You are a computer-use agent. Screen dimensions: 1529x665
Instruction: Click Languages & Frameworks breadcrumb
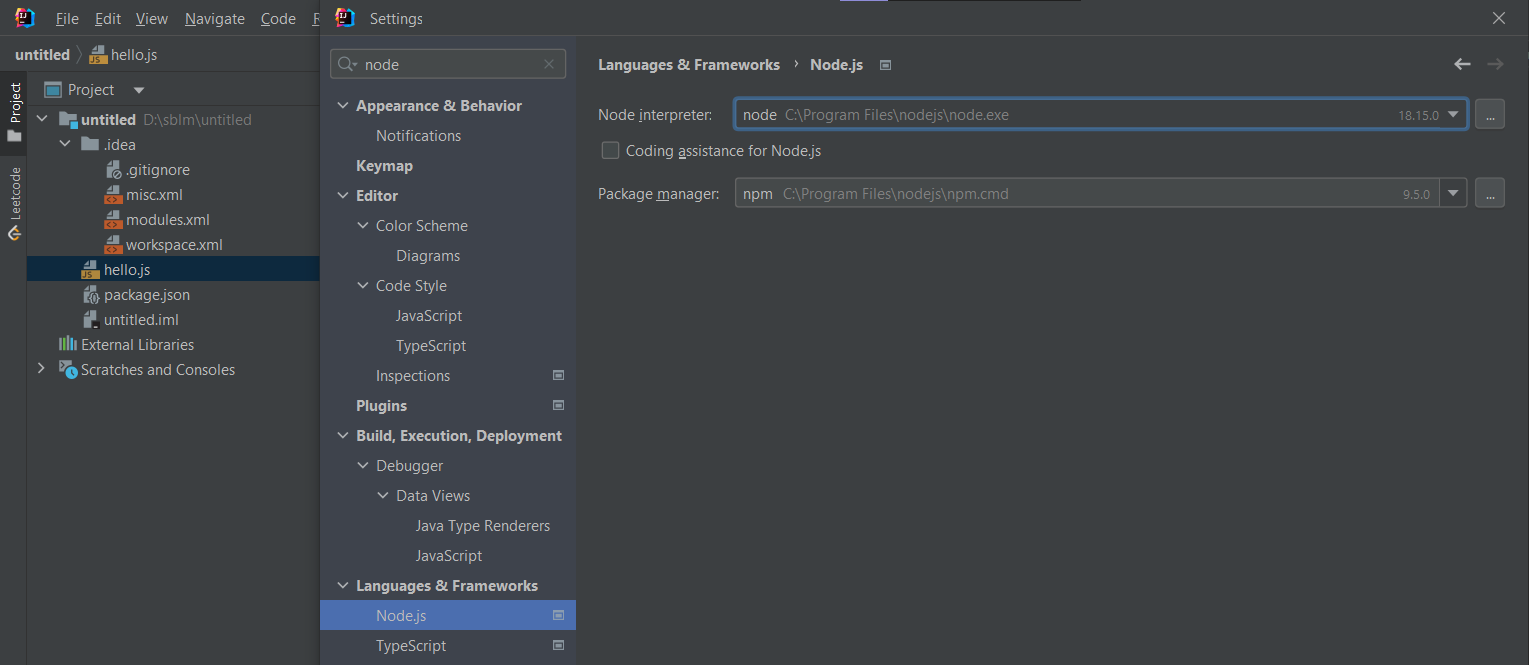[x=689, y=65]
